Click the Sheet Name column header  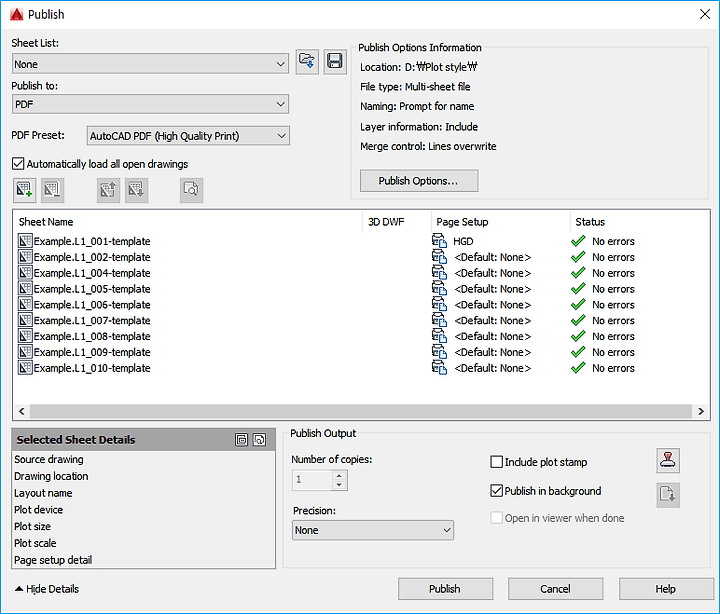[x=188, y=222]
